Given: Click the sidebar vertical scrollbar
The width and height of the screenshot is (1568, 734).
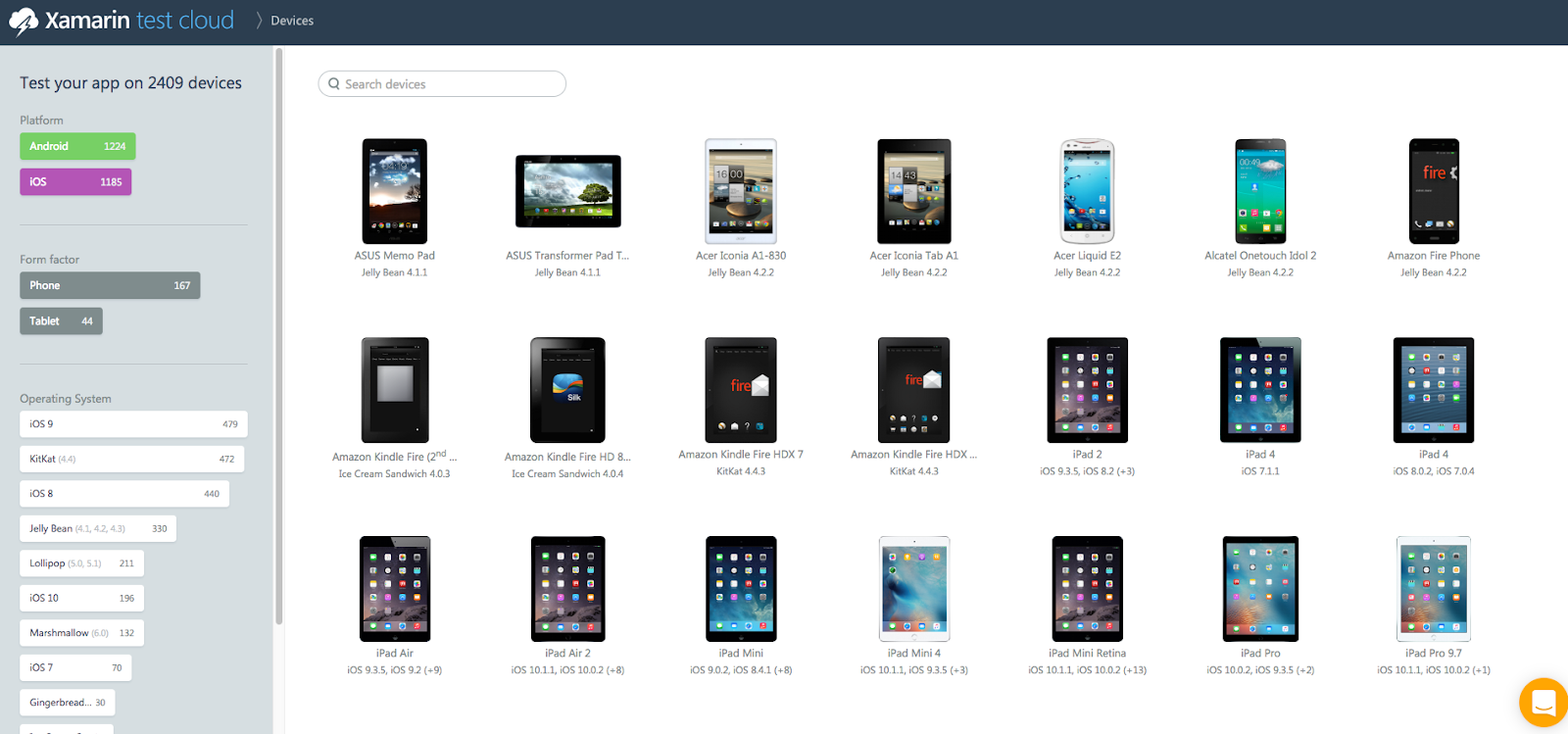Looking at the screenshot, I should (278, 336).
